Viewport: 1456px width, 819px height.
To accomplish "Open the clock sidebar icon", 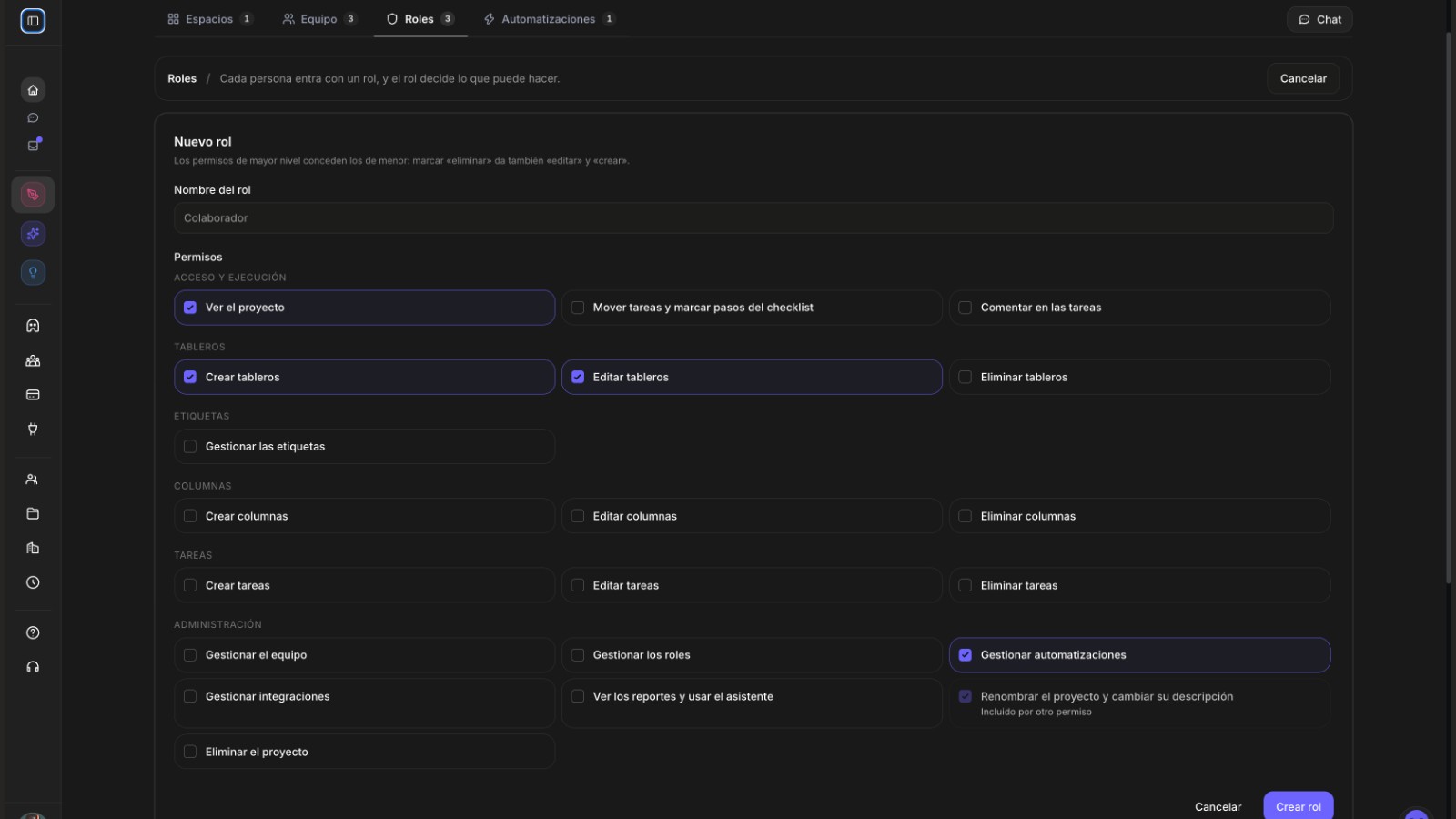I will tap(33, 582).
